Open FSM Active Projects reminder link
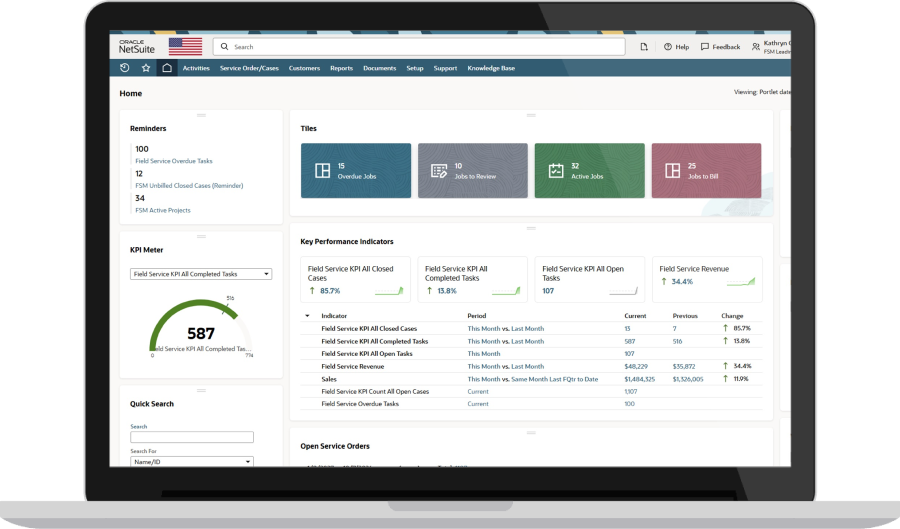The image size is (900, 529). tap(163, 211)
